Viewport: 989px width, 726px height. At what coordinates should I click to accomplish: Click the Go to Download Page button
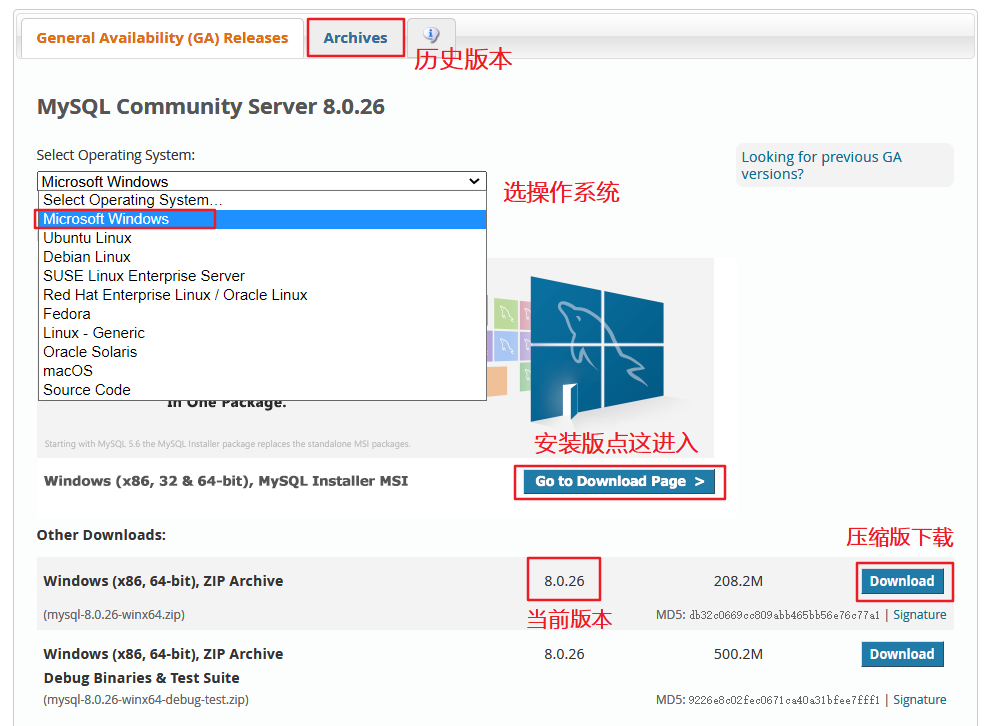coord(619,481)
